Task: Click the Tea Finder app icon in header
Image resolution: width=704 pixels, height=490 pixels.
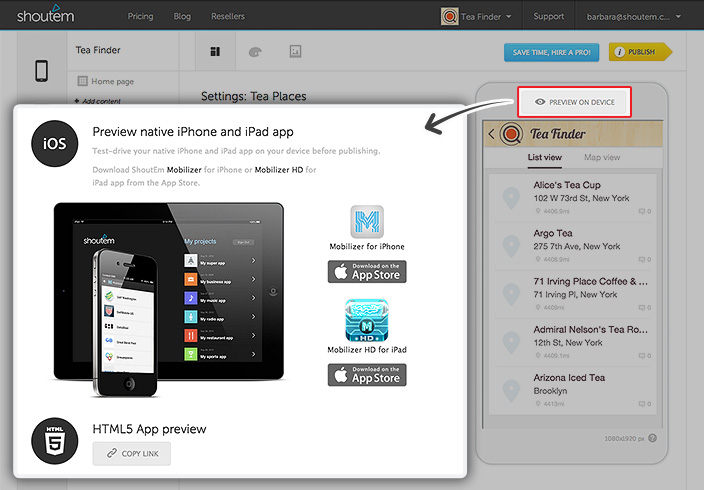Action: pyautogui.click(x=449, y=17)
